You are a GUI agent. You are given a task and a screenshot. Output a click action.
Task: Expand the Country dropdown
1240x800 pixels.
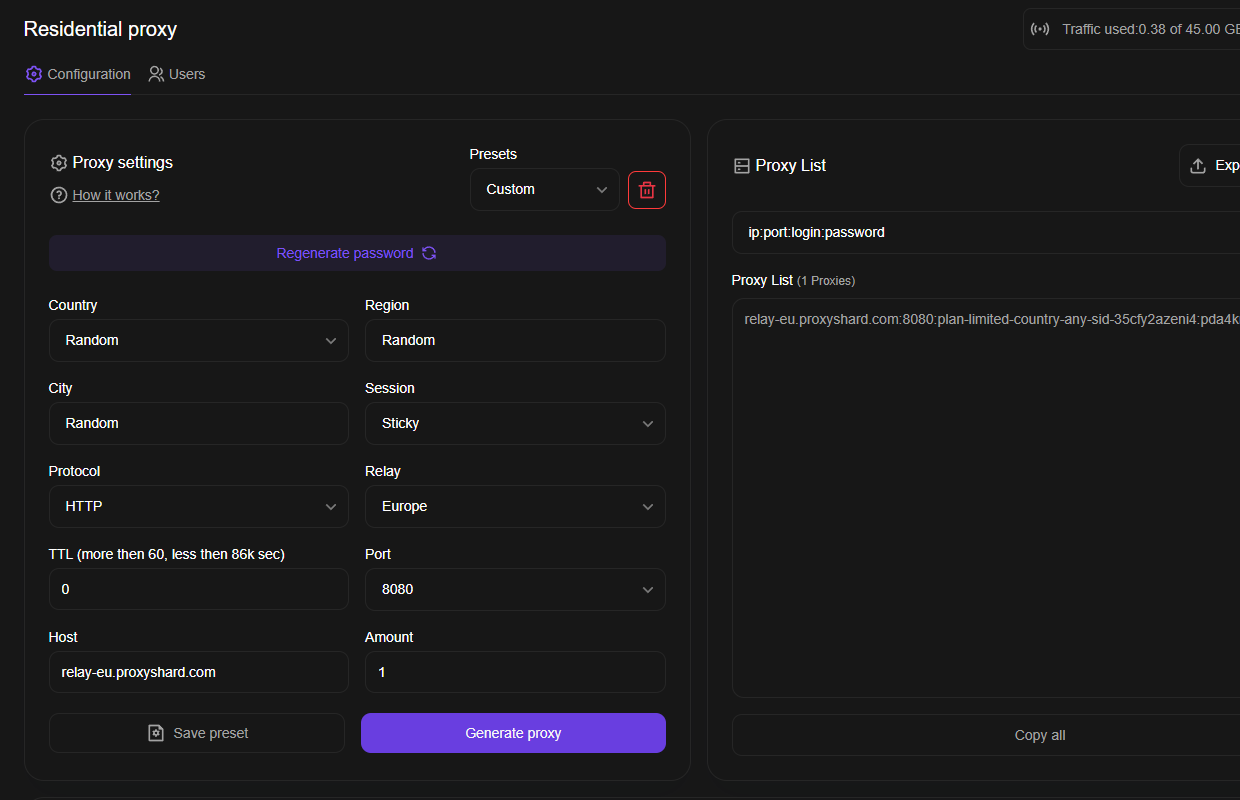point(198,341)
